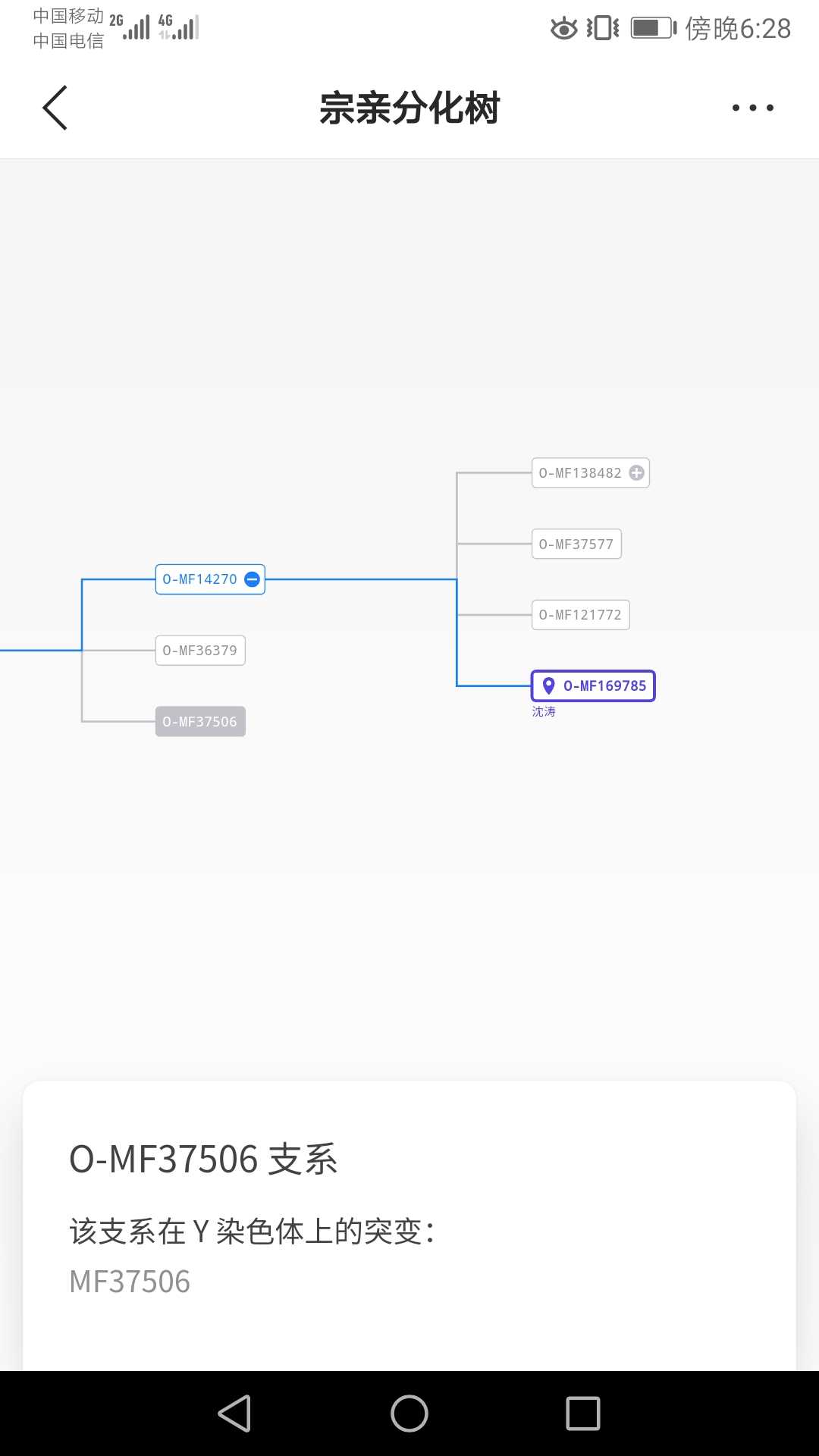819x1456 pixels.
Task: Expand the O-MF138482 branch plus icon
Action: click(x=637, y=473)
